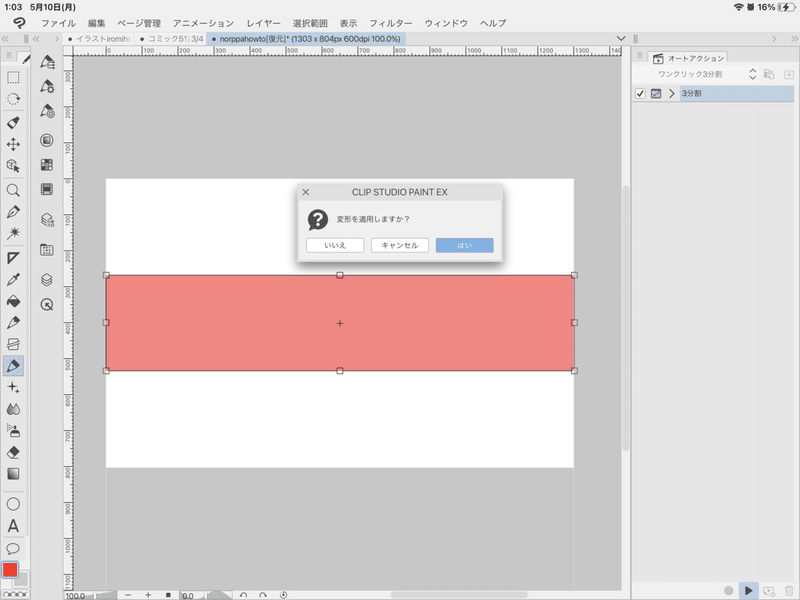Select the Figure ellipse tool
The height and width of the screenshot is (600, 800).
pos(13,504)
